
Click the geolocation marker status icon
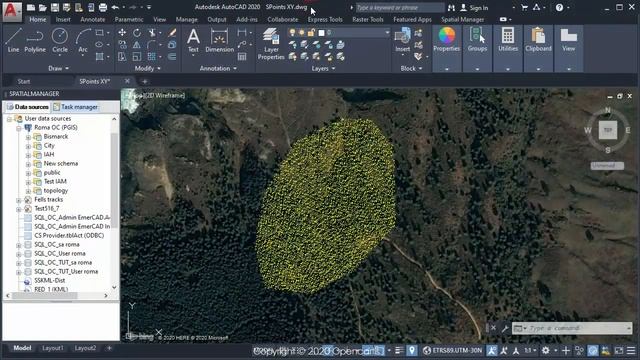(x=412, y=350)
